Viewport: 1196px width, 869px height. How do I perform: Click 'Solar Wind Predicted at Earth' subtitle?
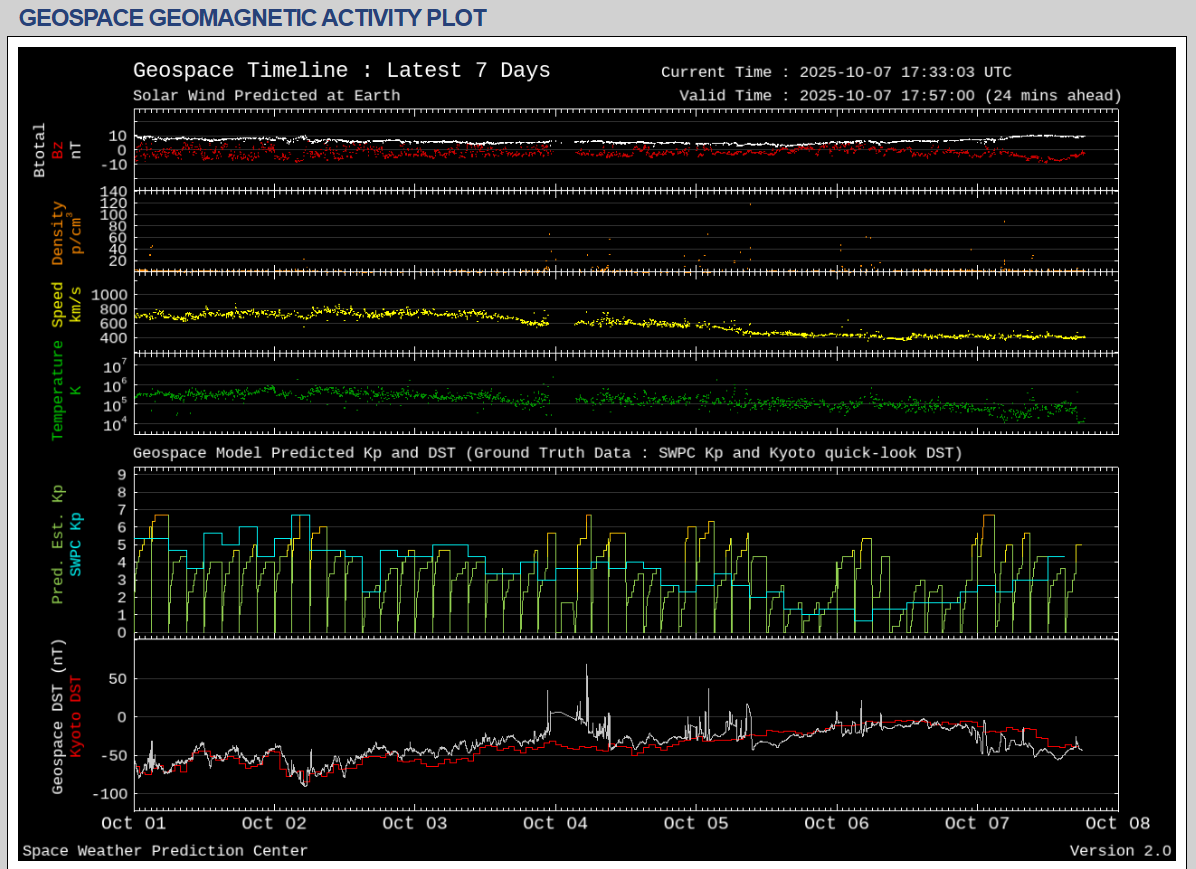tap(266, 96)
